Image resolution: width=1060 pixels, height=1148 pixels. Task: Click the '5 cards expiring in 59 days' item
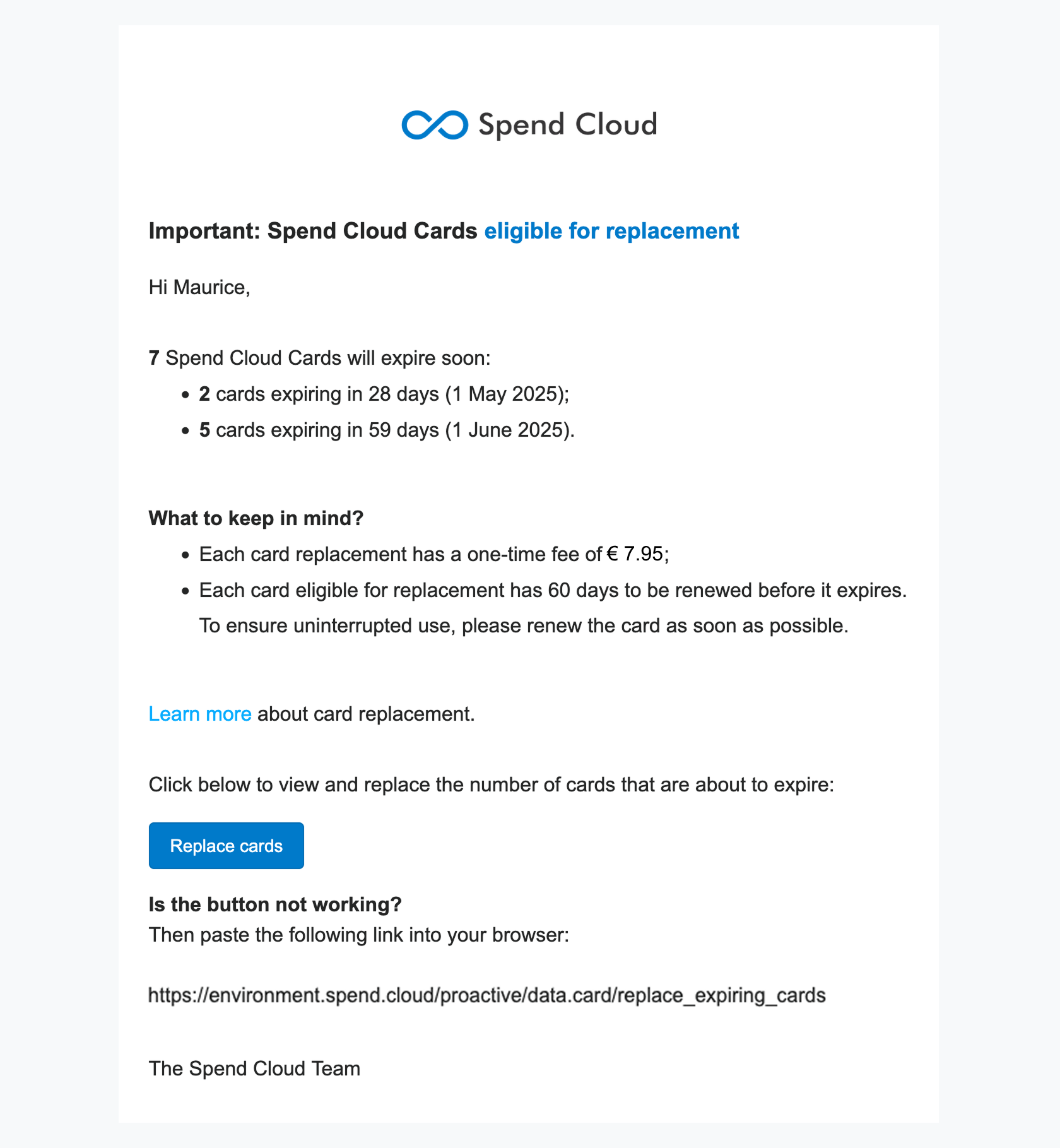[x=387, y=430]
